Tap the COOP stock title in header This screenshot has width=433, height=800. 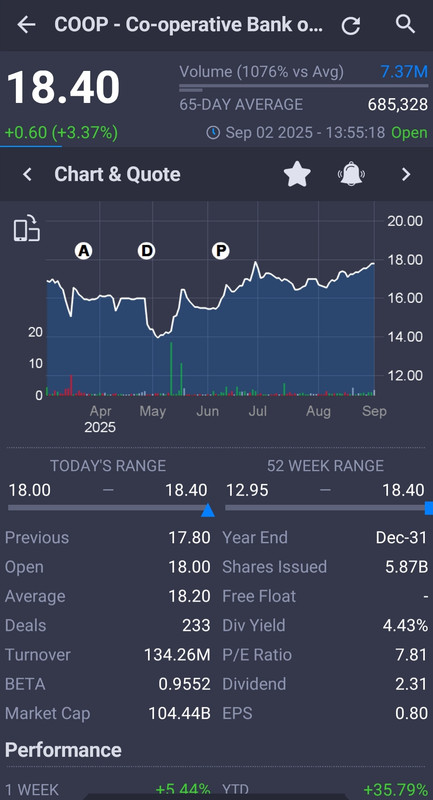[x=189, y=24]
